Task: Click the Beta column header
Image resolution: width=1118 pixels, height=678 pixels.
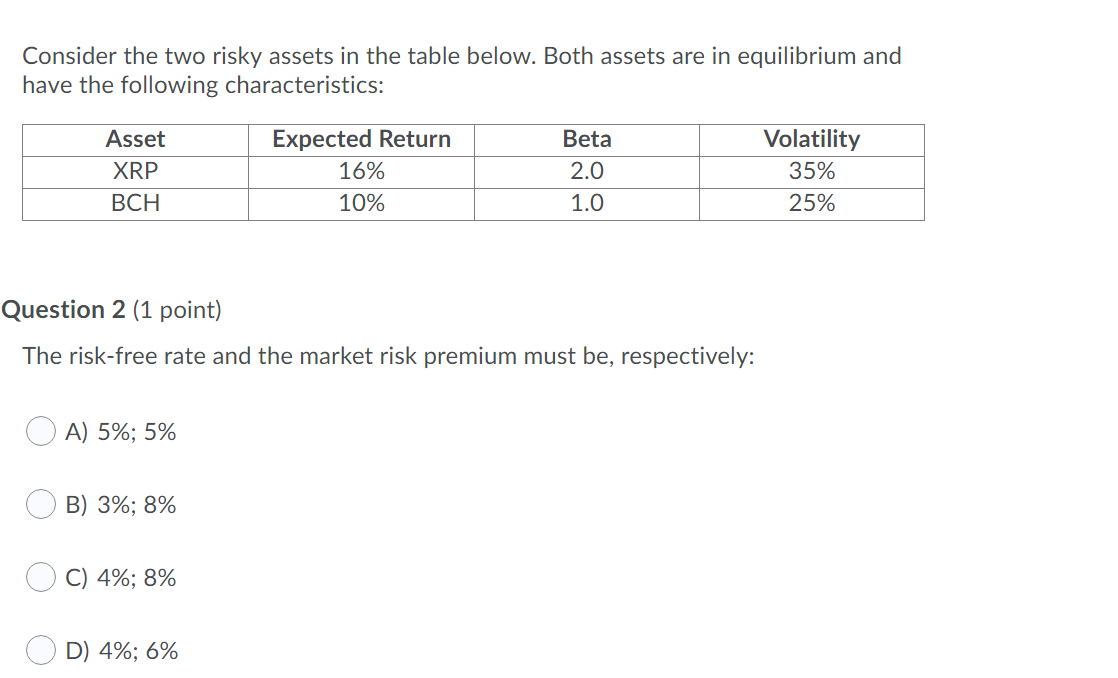Action: [586, 139]
